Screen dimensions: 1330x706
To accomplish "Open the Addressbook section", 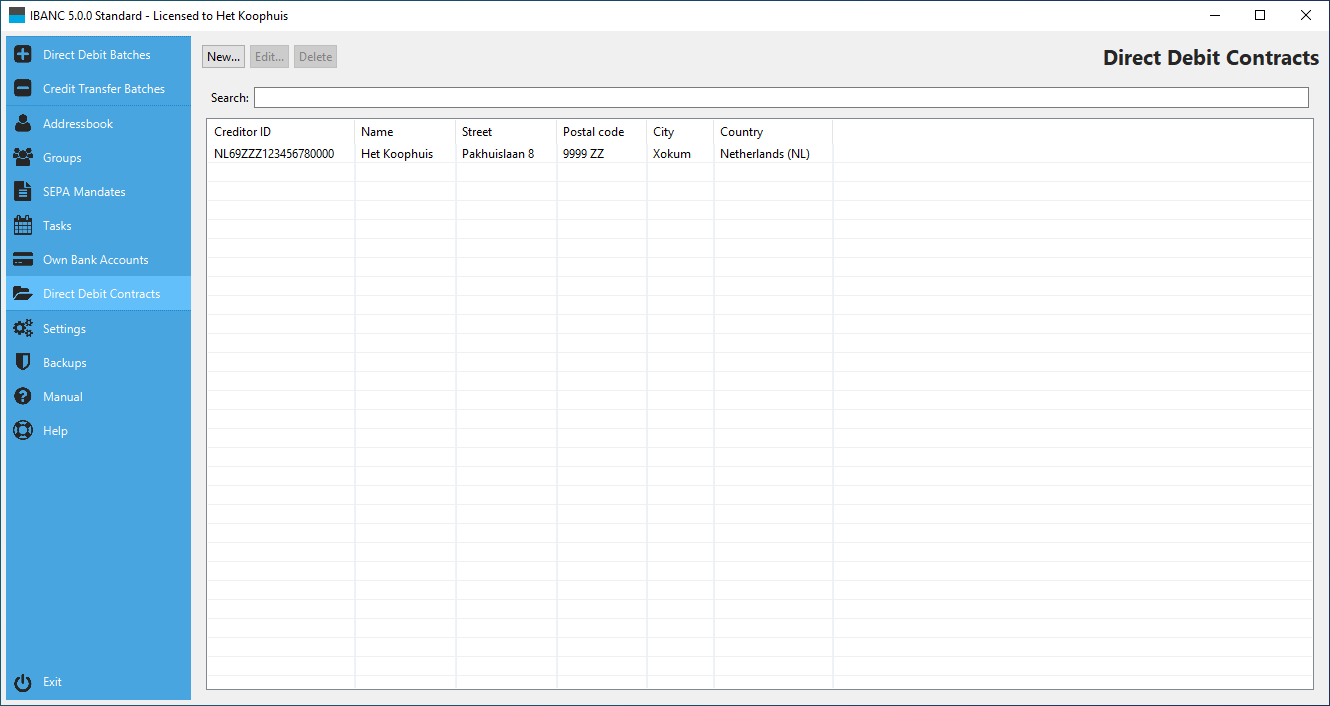I will coord(78,124).
